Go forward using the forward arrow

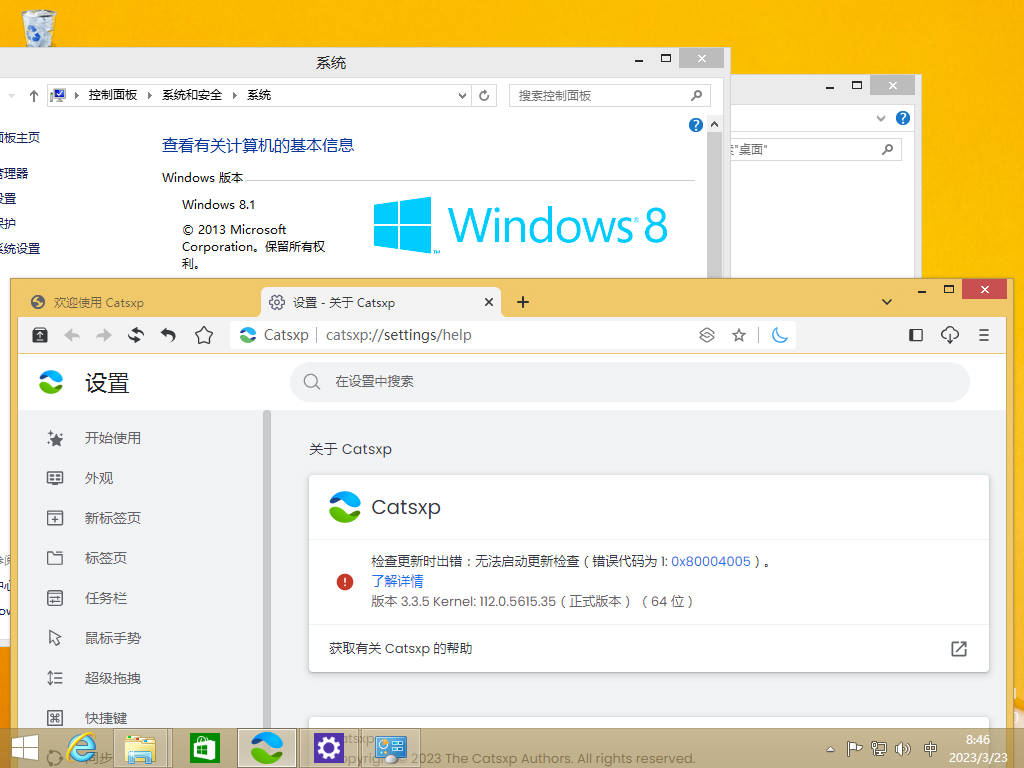(104, 335)
